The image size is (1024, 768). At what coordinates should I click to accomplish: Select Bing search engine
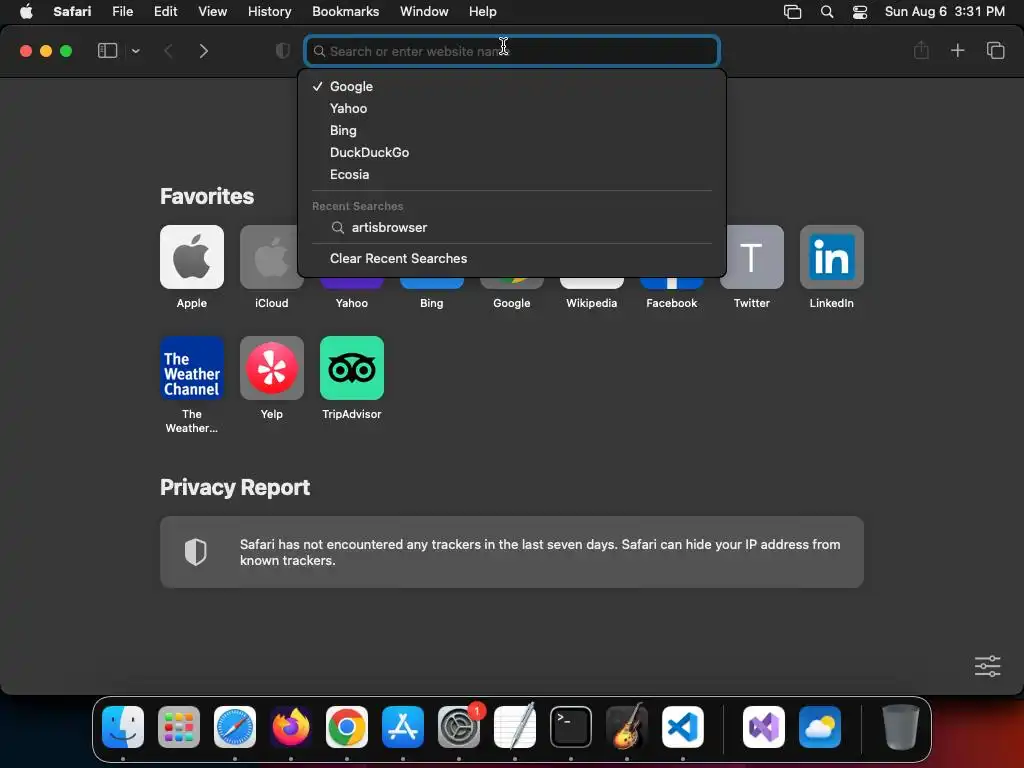click(512, 131)
